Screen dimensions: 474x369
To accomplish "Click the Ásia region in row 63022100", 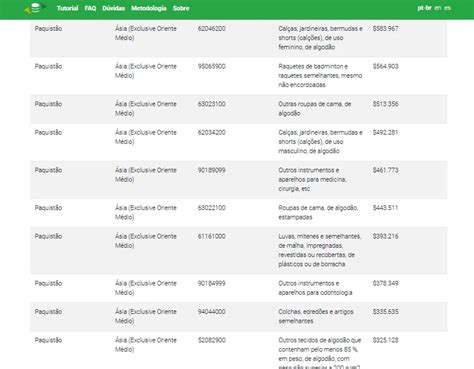I will [x=146, y=212].
